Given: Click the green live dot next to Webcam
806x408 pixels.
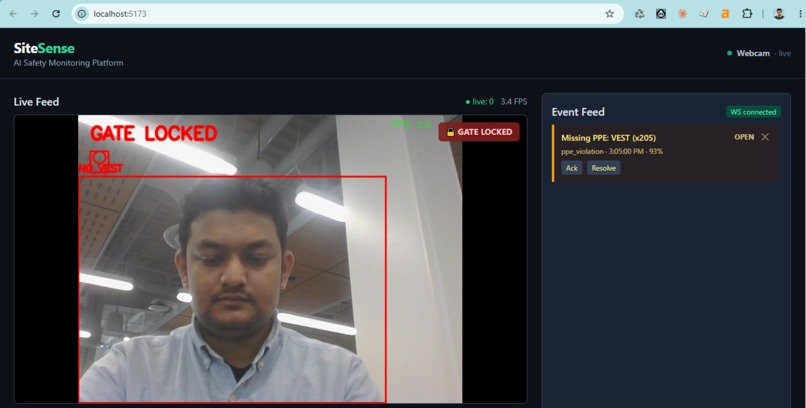Looking at the screenshot, I should pos(729,53).
